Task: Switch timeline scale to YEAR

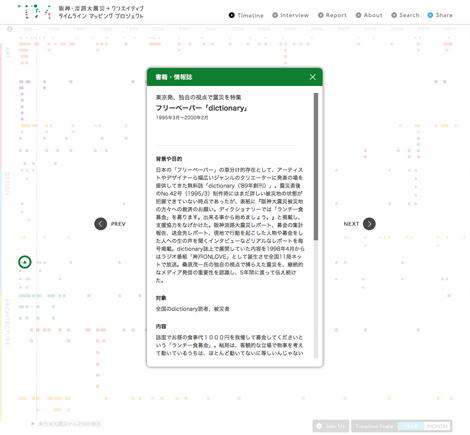Action: tap(411, 426)
